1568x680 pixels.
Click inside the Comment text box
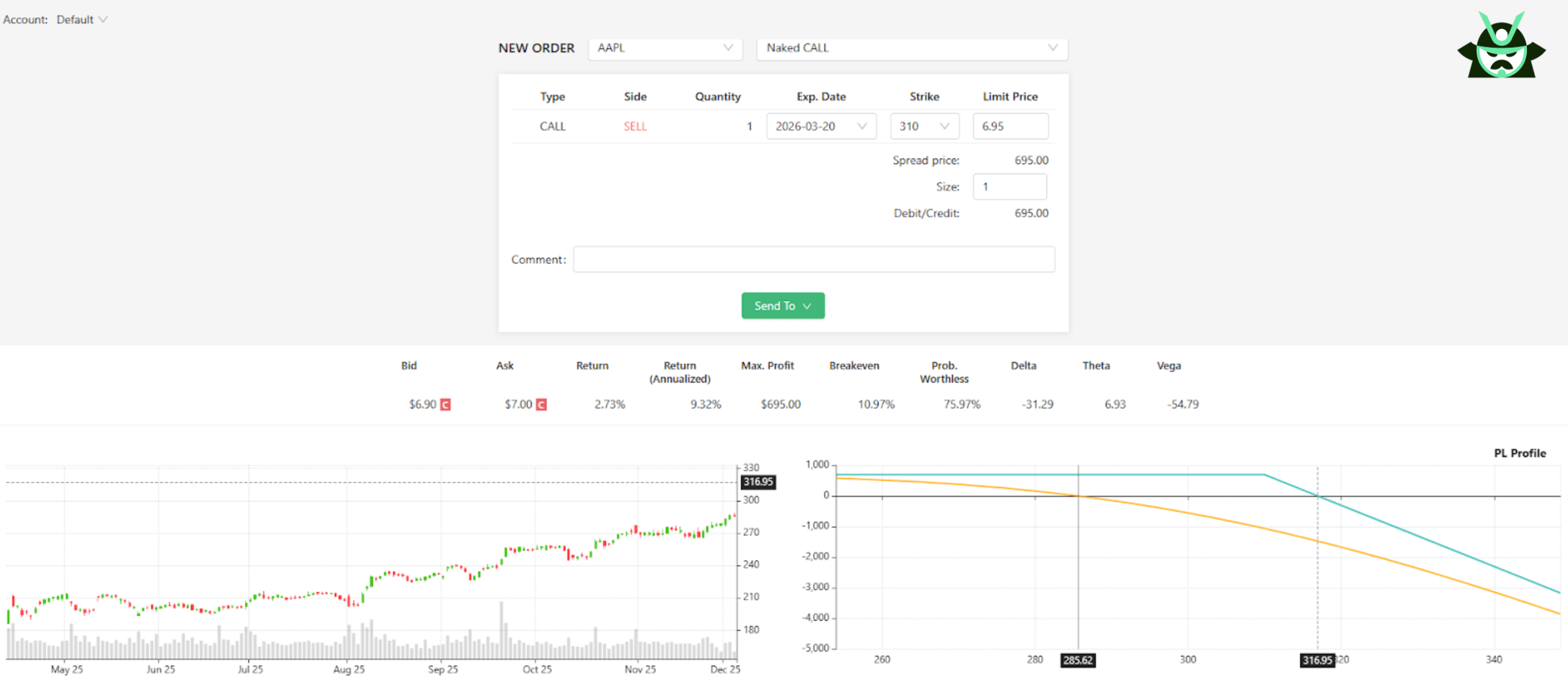(814, 259)
